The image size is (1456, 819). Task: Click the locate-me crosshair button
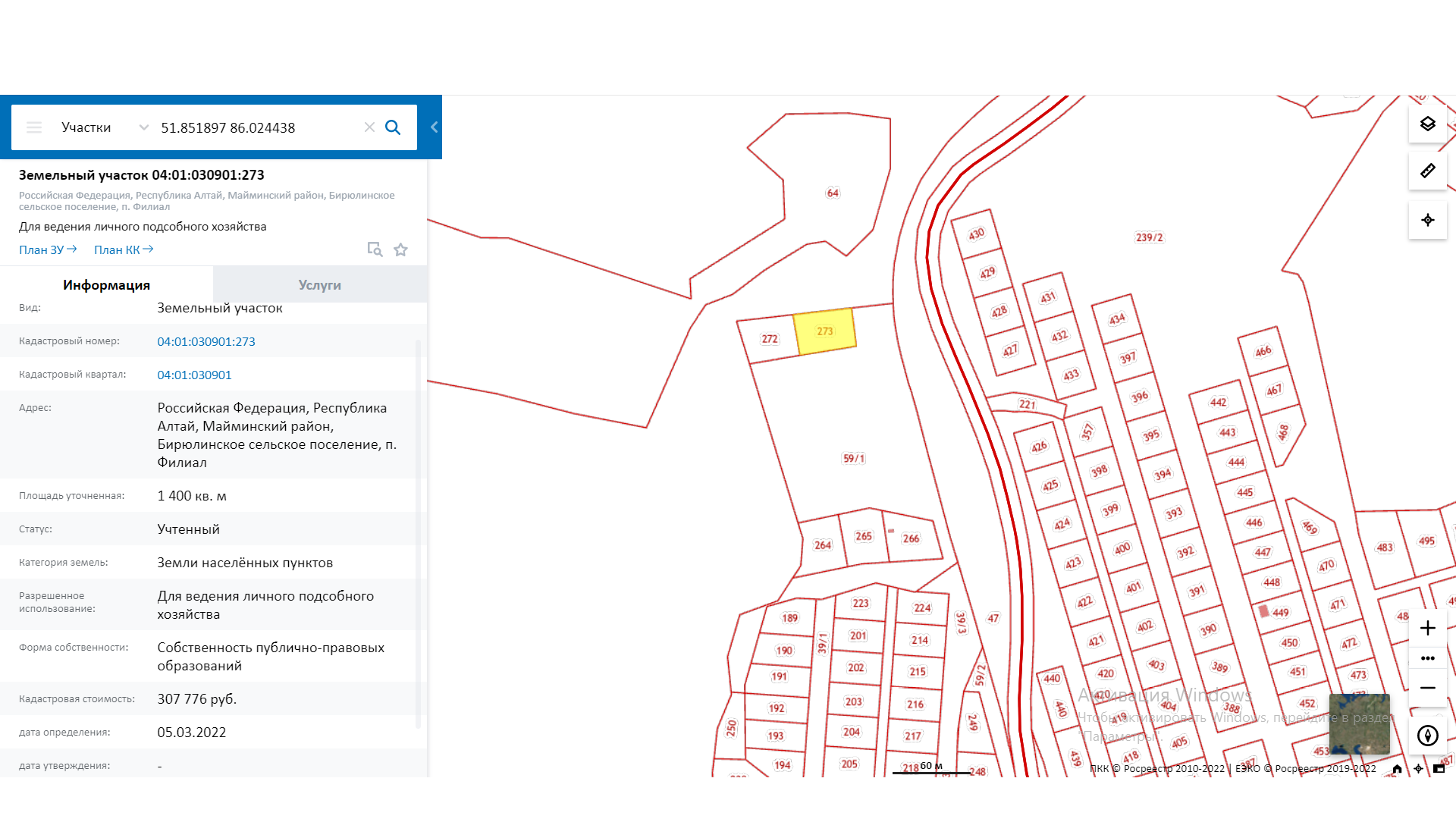click(1427, 220)
